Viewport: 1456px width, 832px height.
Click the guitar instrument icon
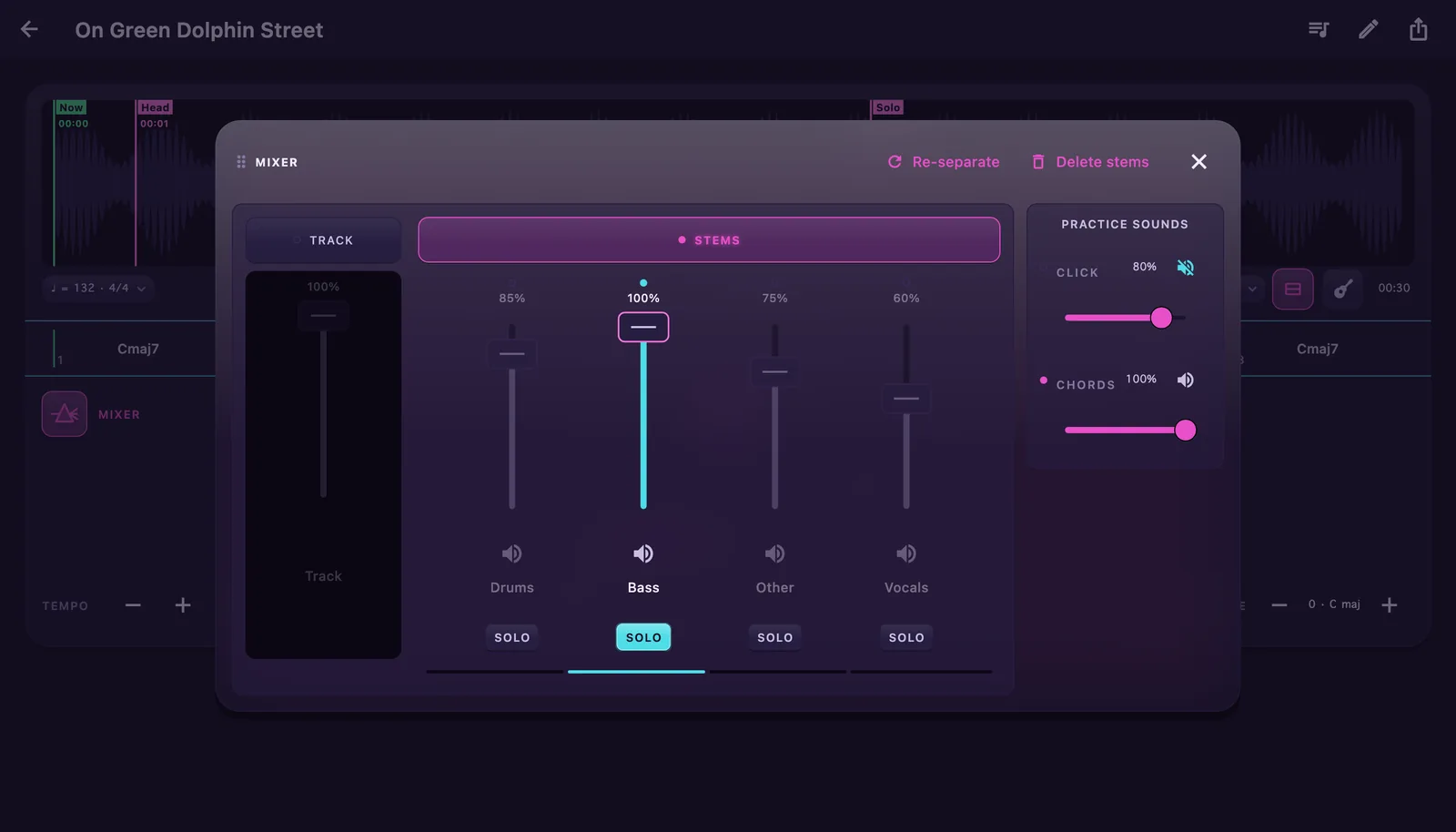point(1342,289)
